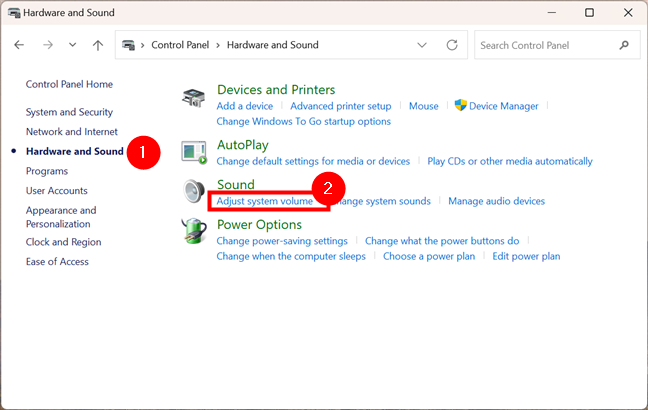Click the search magnifier icon
648x410 pixels.
(624, 45)
